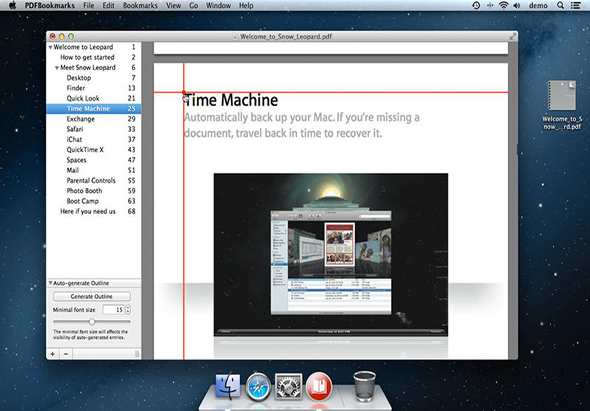Click the volume icon in menu bar
Screen dimensions: 590x411
point(517,5)
